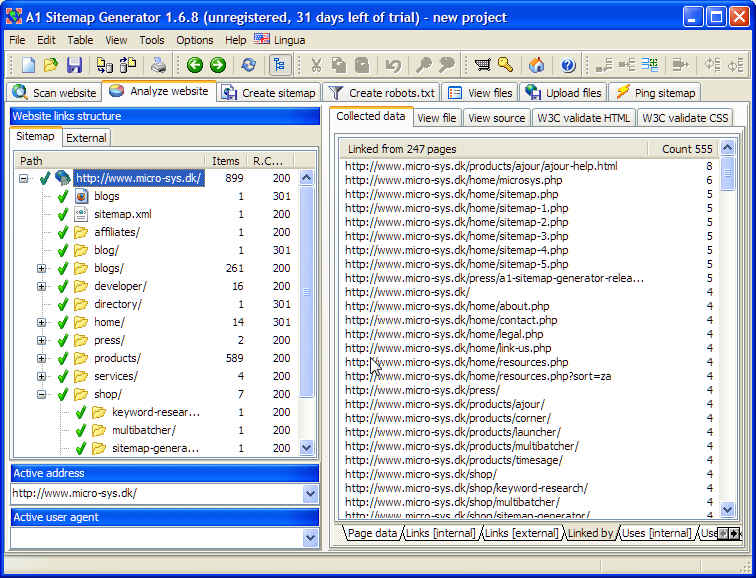Viewport: 756px width, 578px height.
Task: Click the New project toolbar icon
Action: [x=28, y=65]
